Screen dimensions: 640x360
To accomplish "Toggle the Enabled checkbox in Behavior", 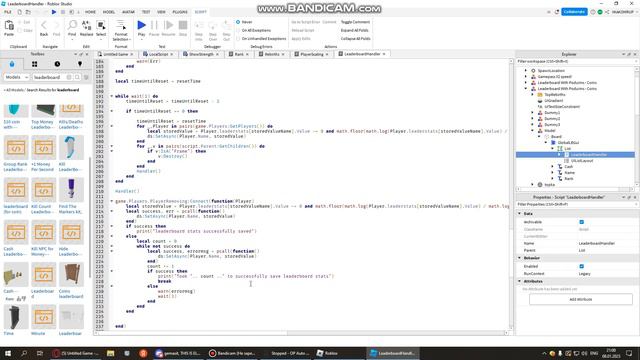I will (582, 266).
